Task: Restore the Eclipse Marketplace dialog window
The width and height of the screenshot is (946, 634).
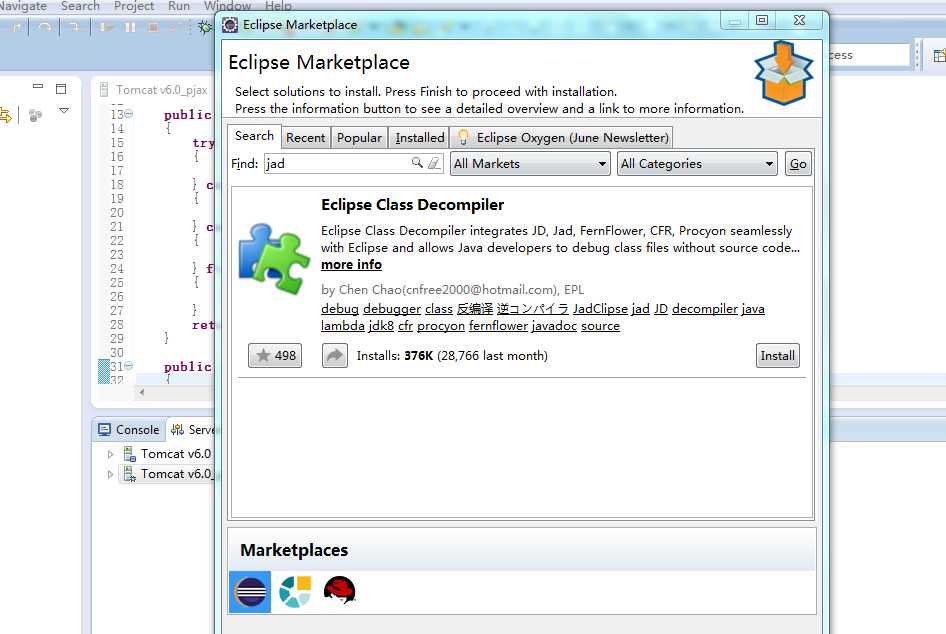Action: 762,20
